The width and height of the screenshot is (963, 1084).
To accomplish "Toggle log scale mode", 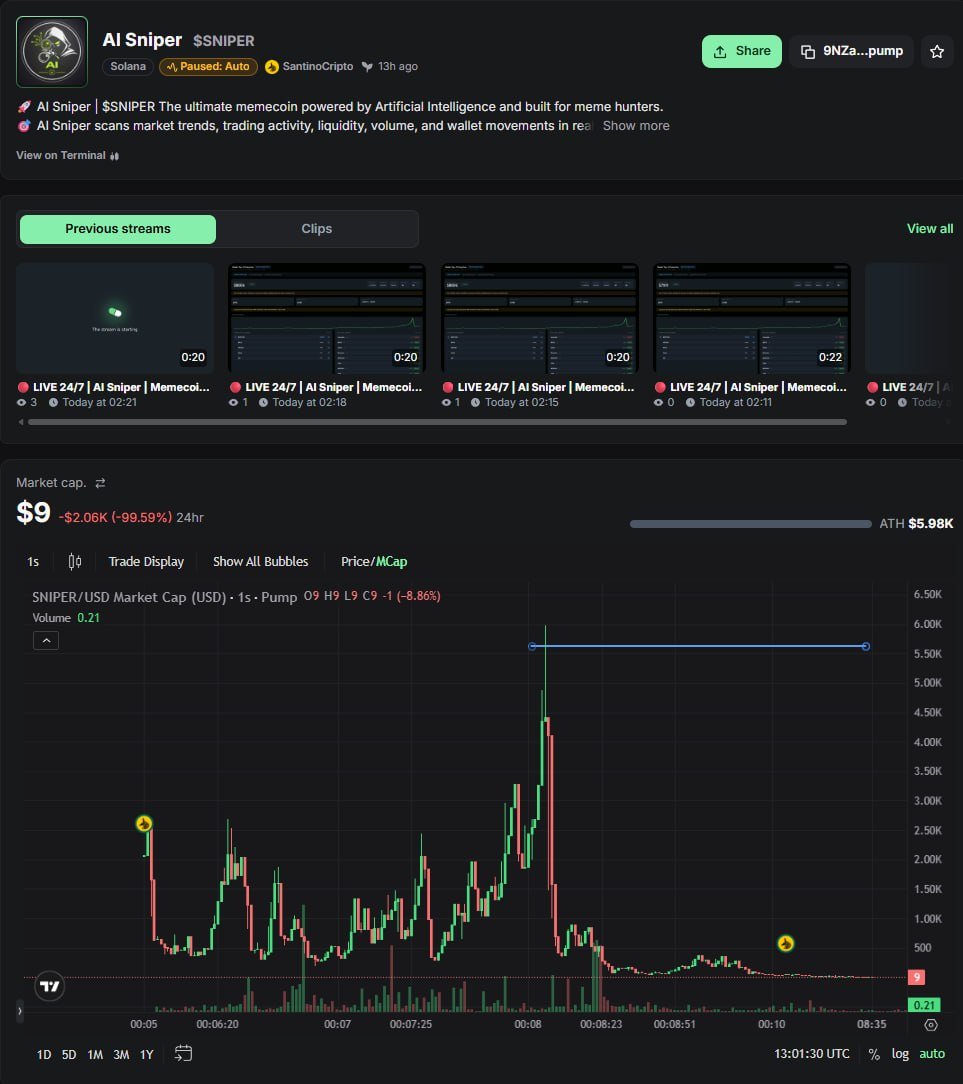I will tap(900, 1054).
